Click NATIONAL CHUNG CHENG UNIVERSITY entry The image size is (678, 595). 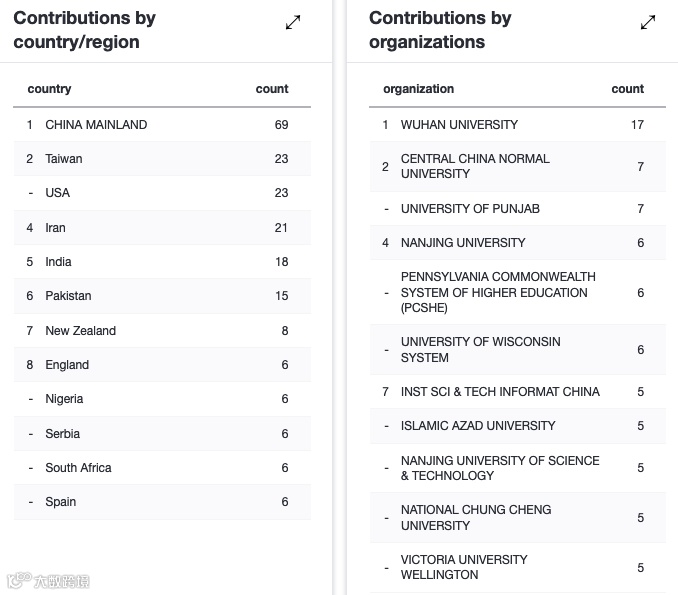(x=476, y=518)
